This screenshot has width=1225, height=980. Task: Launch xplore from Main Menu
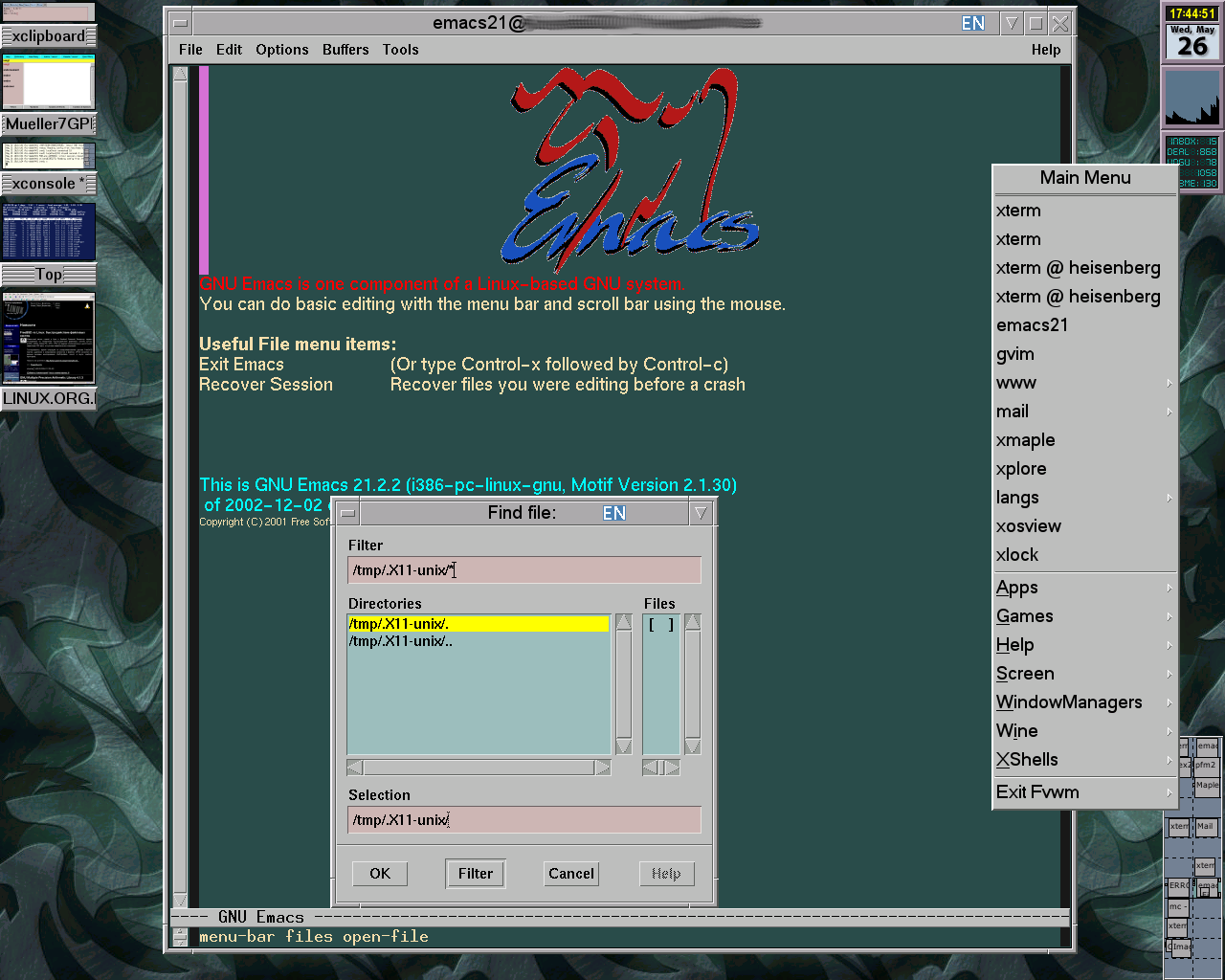[1084, 469]
